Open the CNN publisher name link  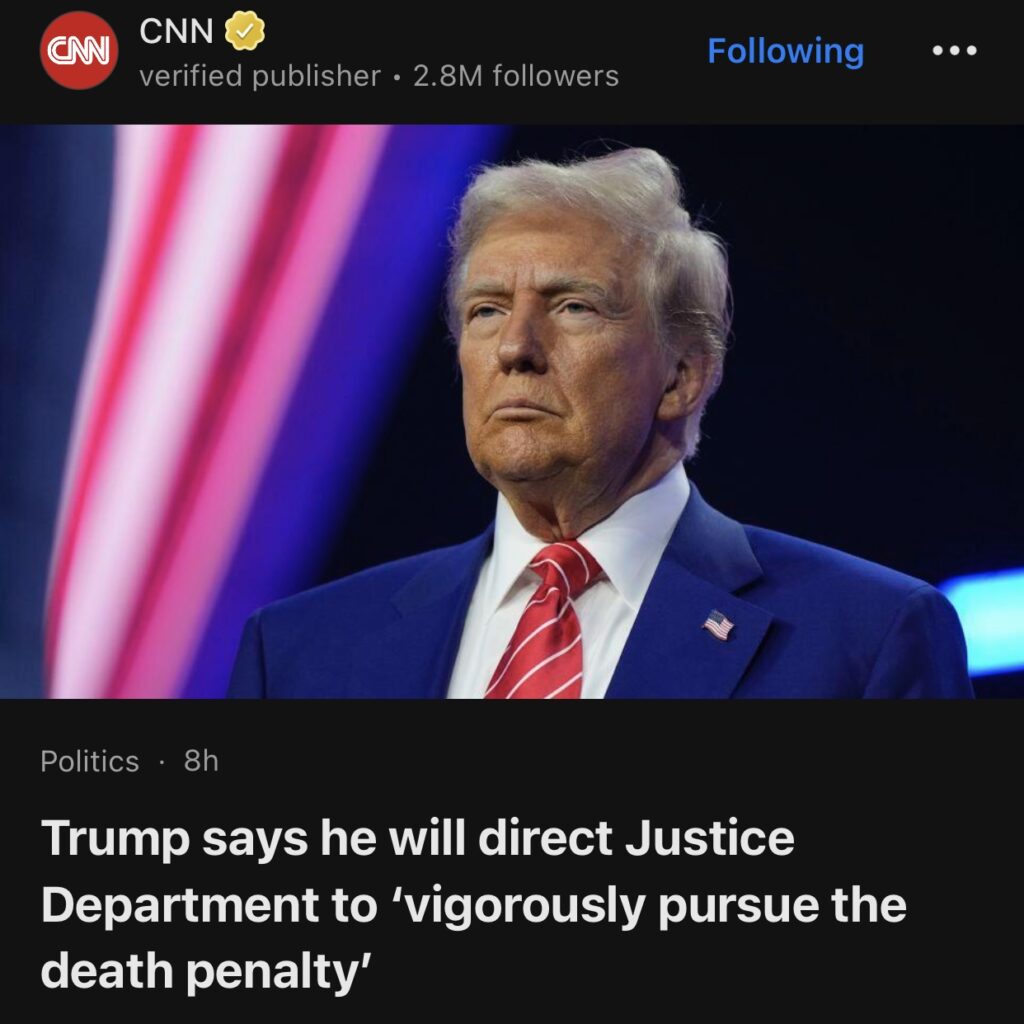pyautogui.click(x=176, y=31)
